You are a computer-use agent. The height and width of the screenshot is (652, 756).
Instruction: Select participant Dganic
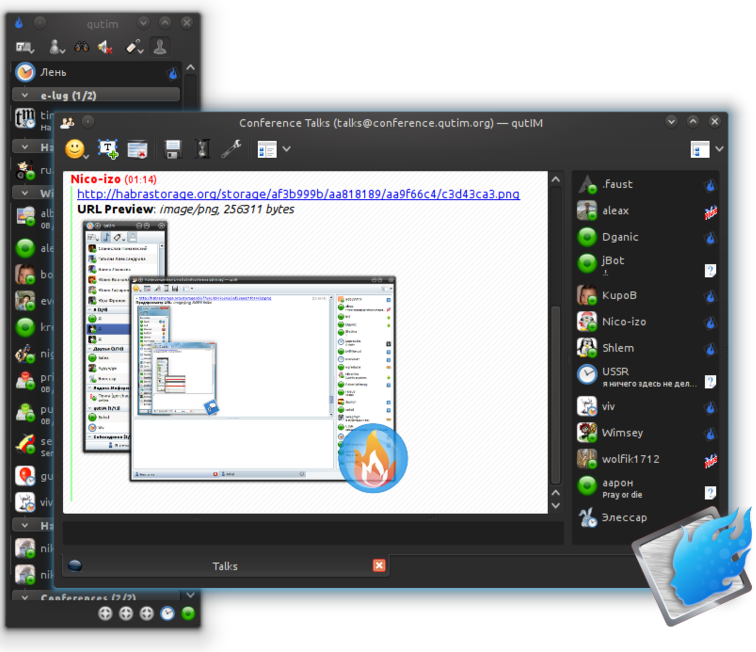click(x=647, y=237)
